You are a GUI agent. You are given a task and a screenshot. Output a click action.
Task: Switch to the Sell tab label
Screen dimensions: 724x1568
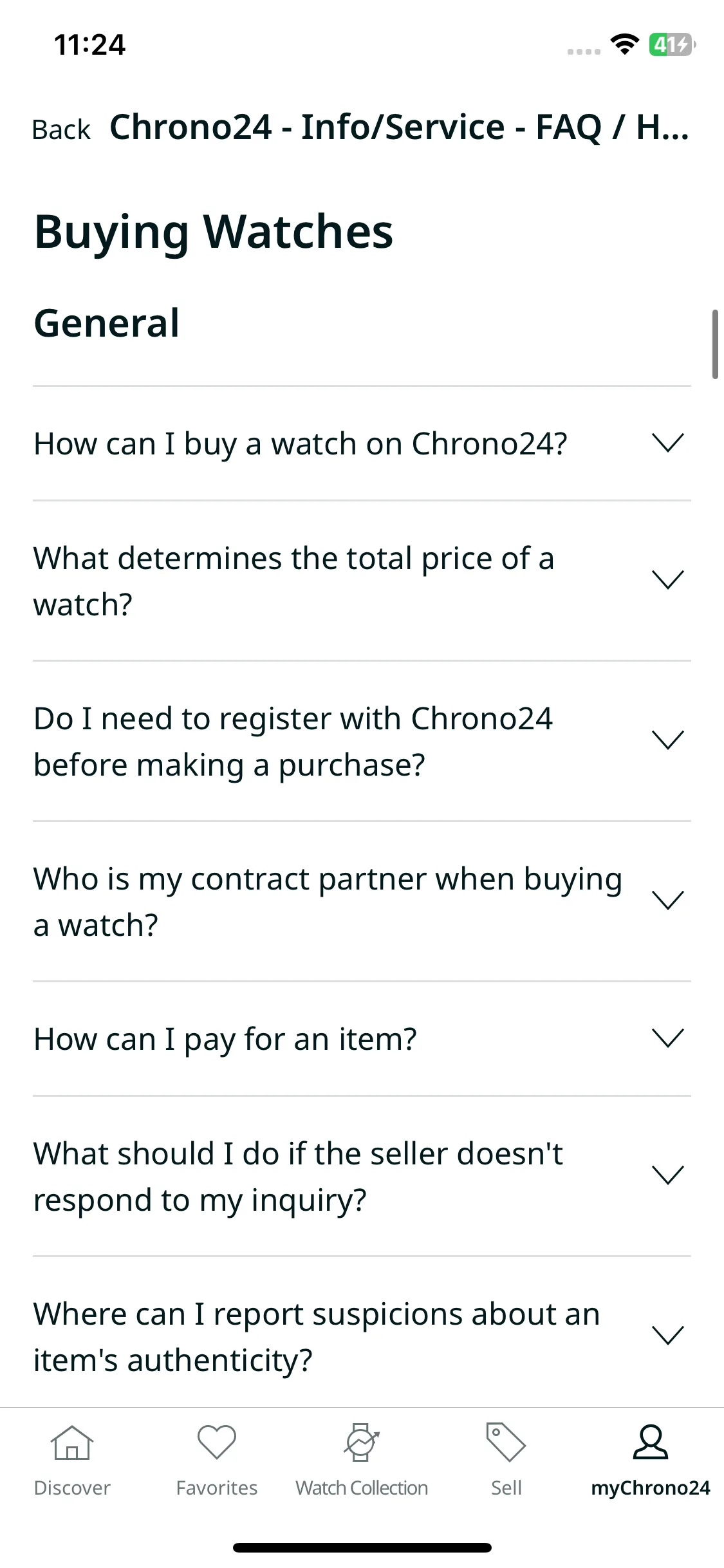point(506,1488)
